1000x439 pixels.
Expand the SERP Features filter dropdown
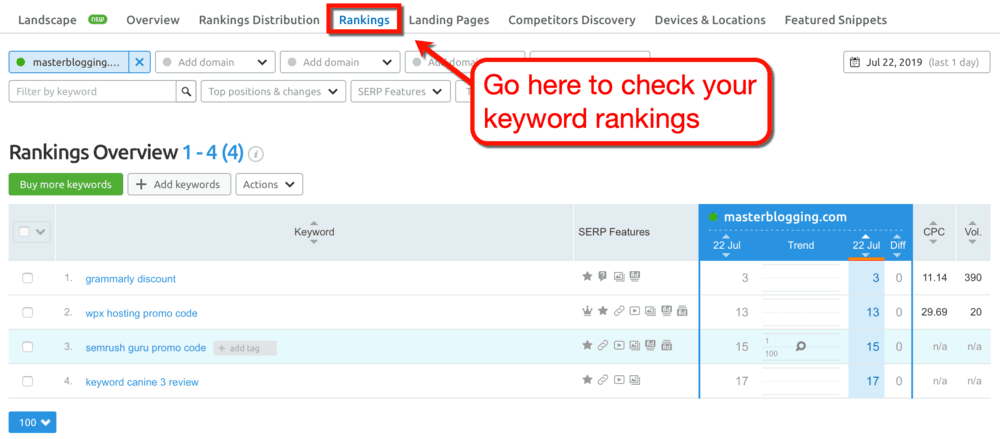400,91
